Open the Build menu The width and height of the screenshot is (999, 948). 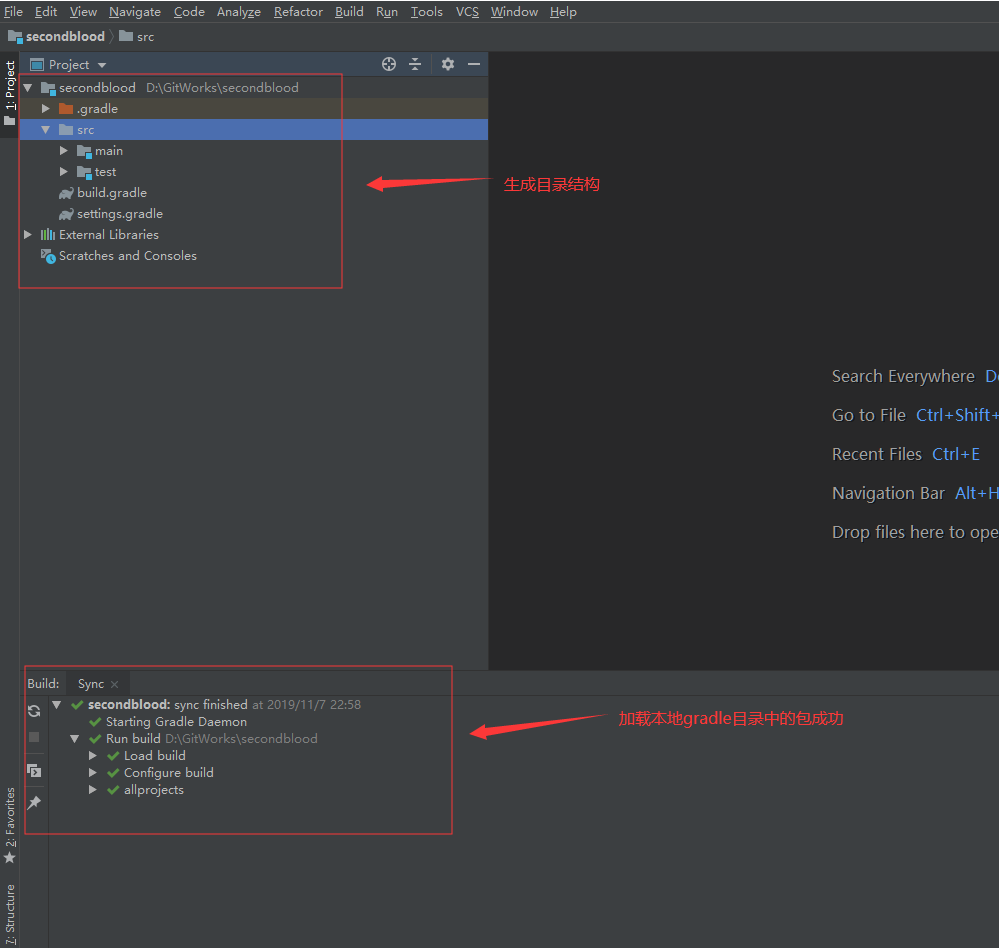pos(349,12)
